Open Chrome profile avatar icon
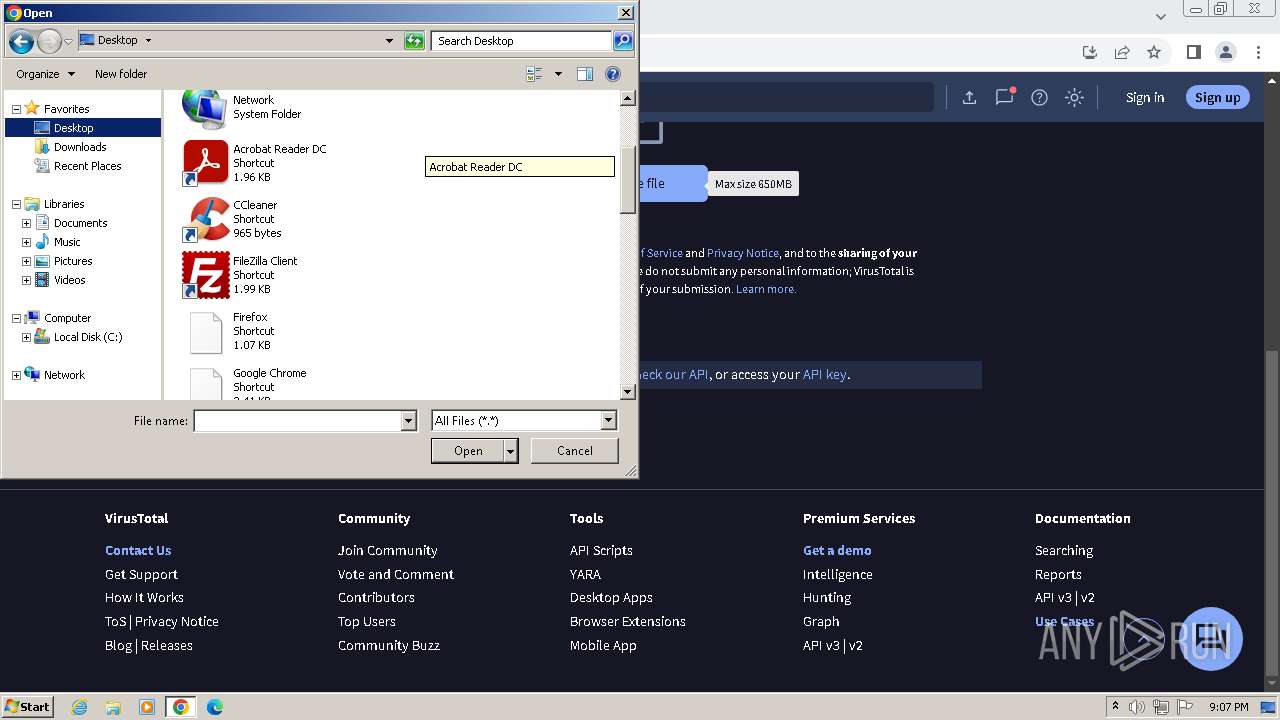The image size is (1280, 720). (x=1226, y=52)
